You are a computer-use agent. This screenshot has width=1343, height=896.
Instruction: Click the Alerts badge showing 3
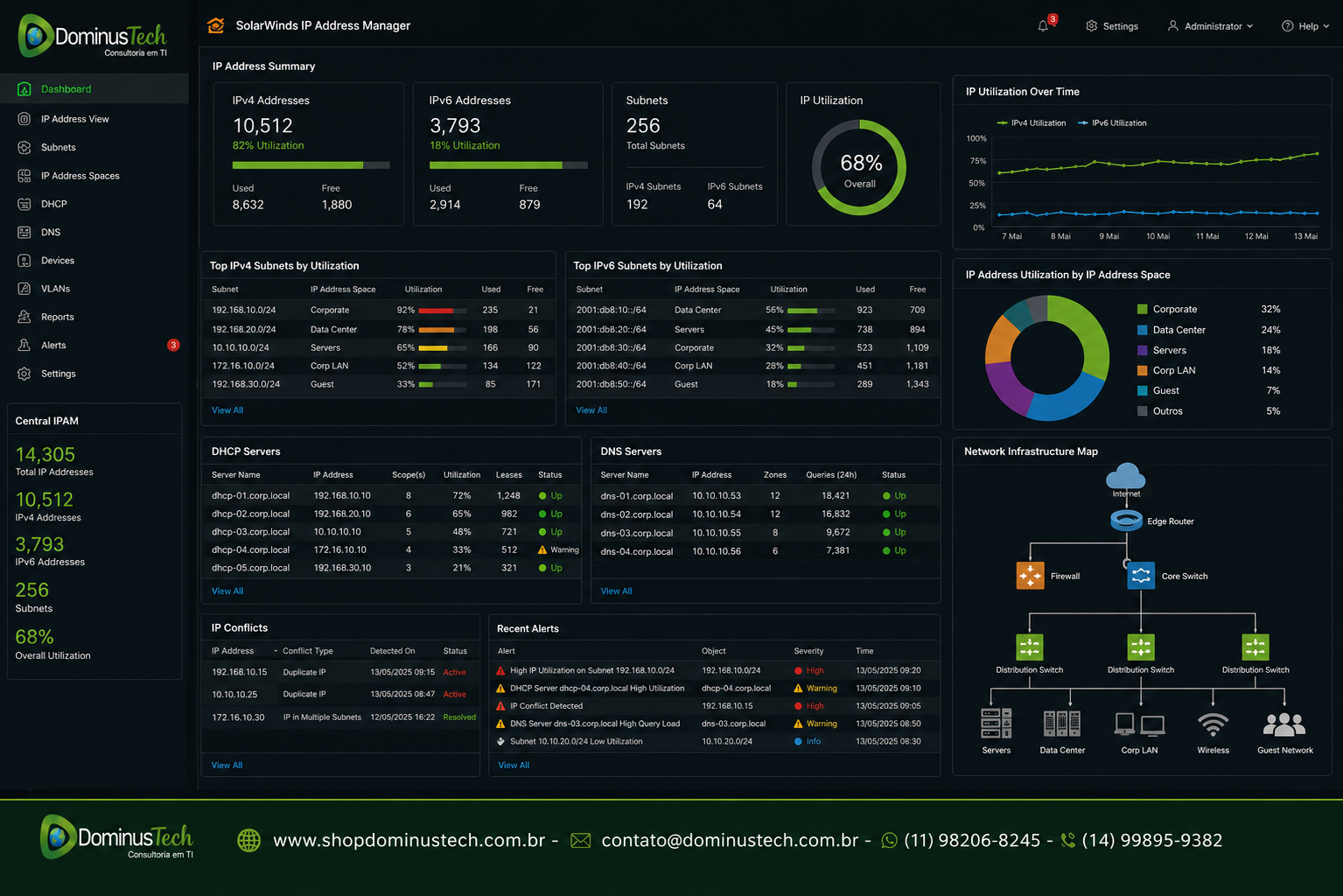pyautogui.click(x=173, y=346)
